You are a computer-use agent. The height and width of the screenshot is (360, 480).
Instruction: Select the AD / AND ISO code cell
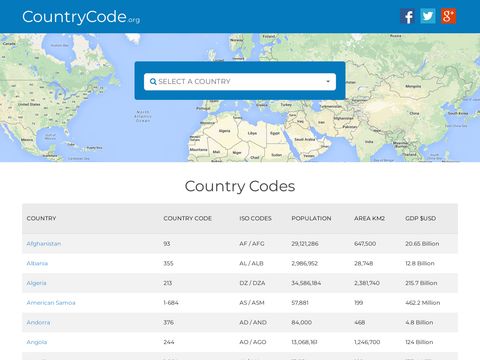point(253,322)
